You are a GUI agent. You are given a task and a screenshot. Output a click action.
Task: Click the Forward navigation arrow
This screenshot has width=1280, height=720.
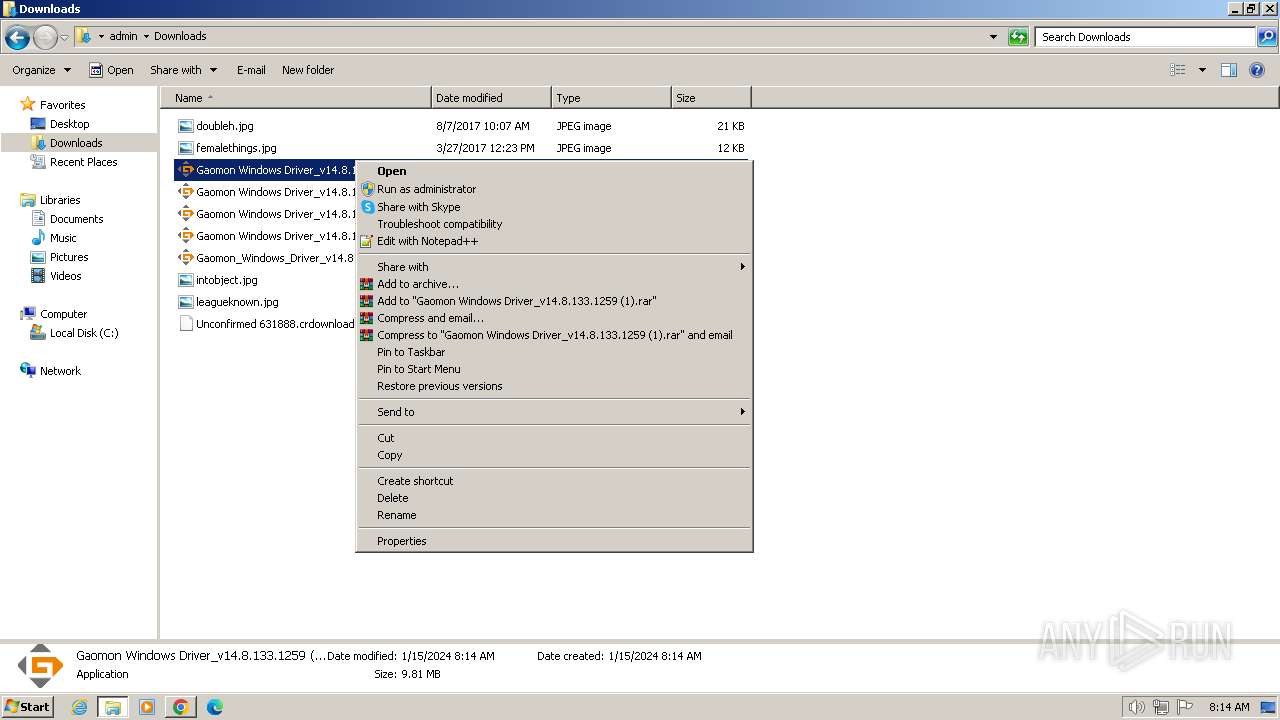pos(45,38)
